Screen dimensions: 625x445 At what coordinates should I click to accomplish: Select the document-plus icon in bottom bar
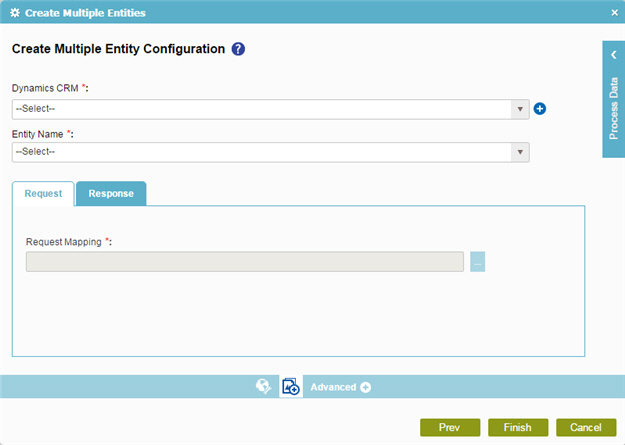point(291,386)
